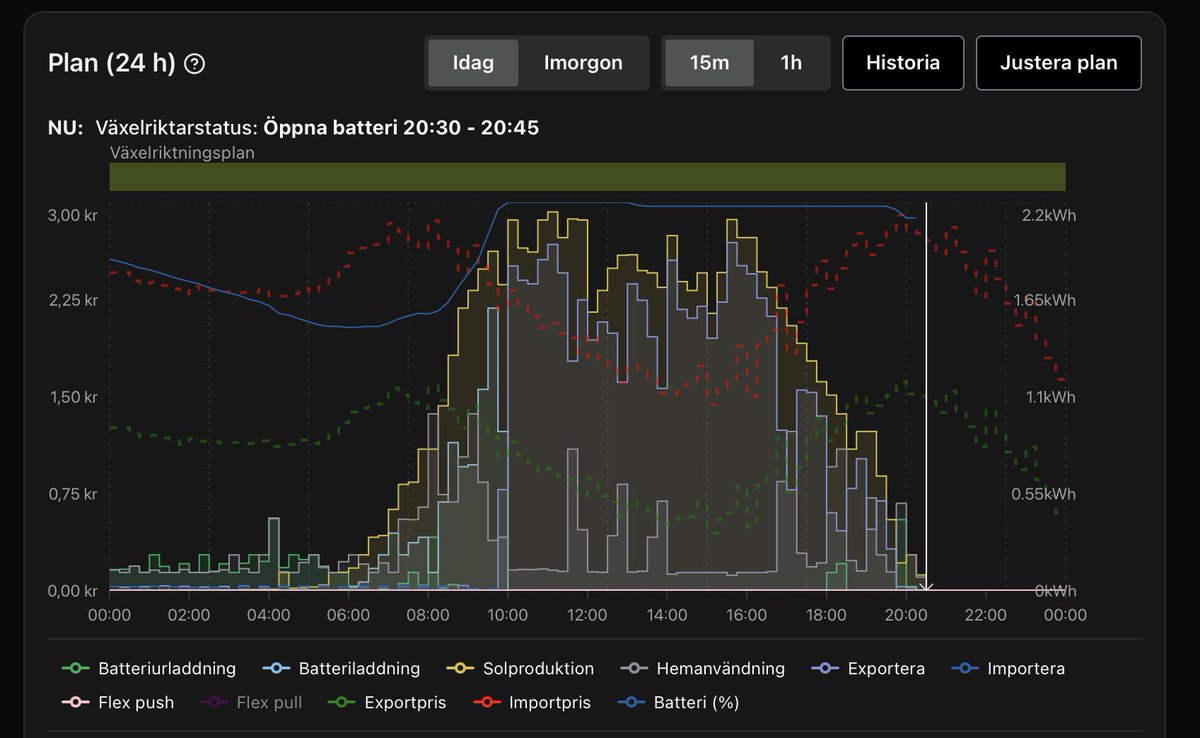Toggle the Hemanvändning series in the legend
Viewport: 1200px width, 738px height.
coord(702,669)
